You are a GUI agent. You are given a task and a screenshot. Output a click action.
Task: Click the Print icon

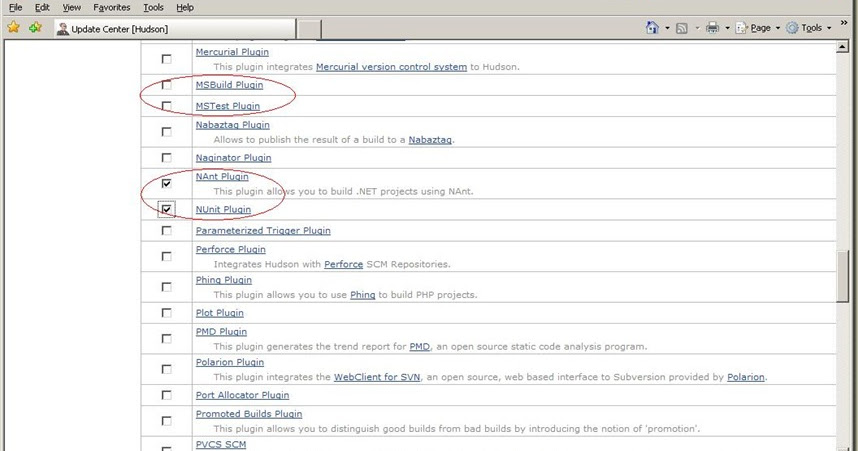click(712, 28)
